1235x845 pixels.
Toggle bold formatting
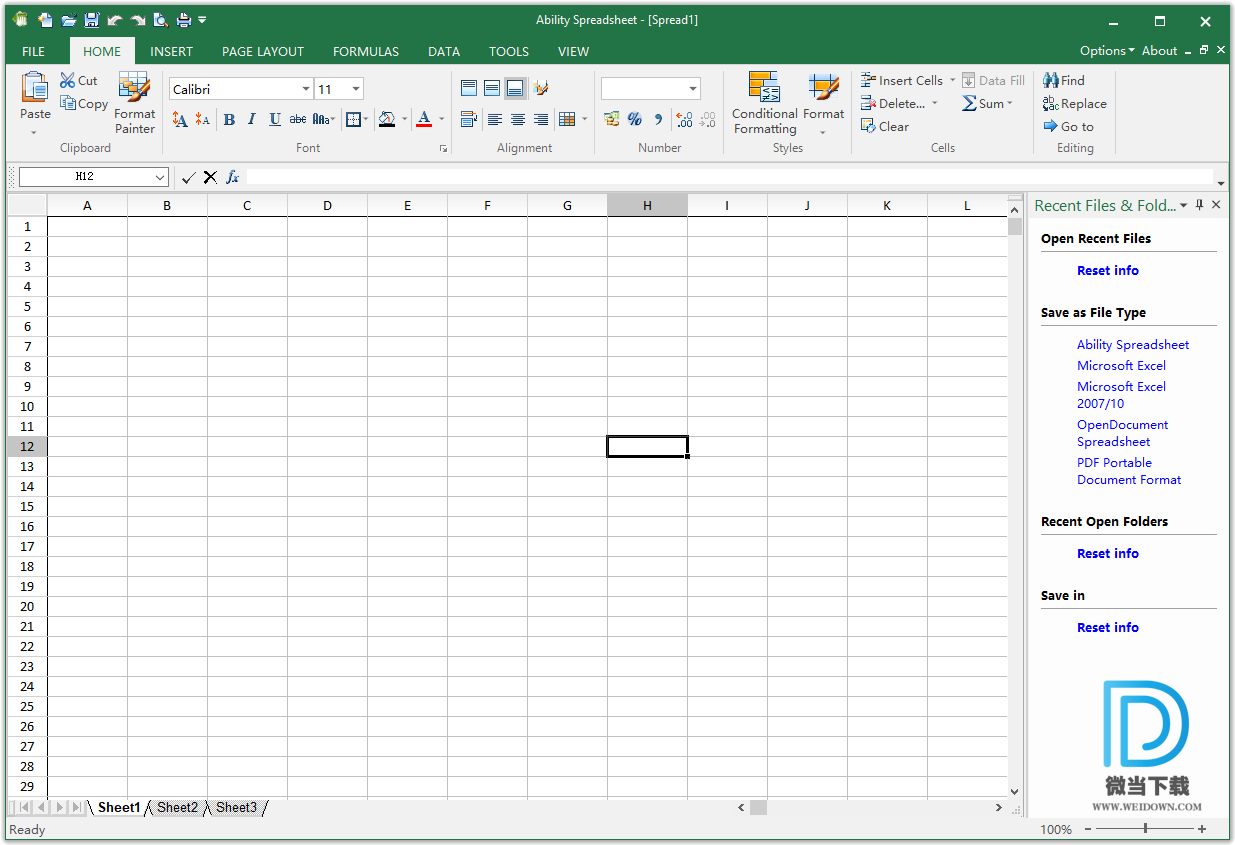tap(229, 120)
